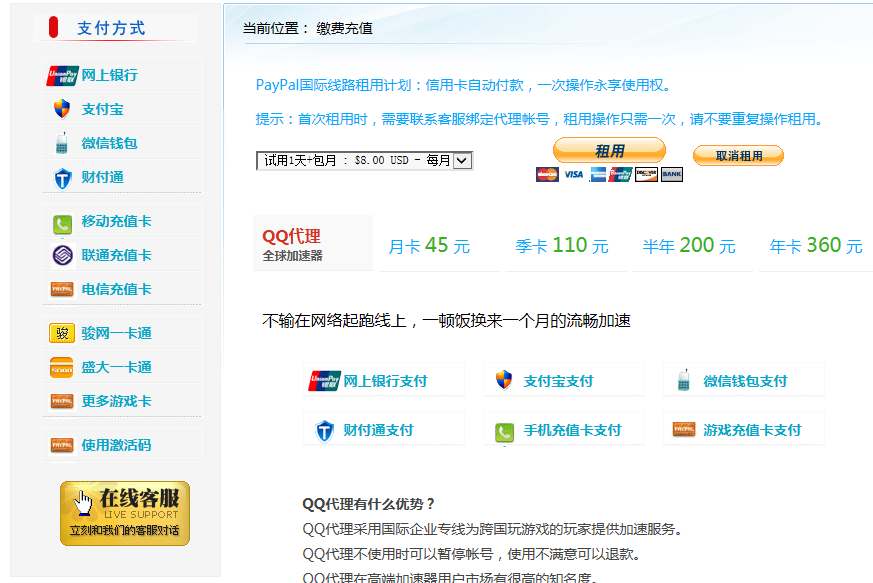This screenshot has height=583, width=873.
Task: Click the phone icon beside 微信钱包支付
Action: pos(684,380)
